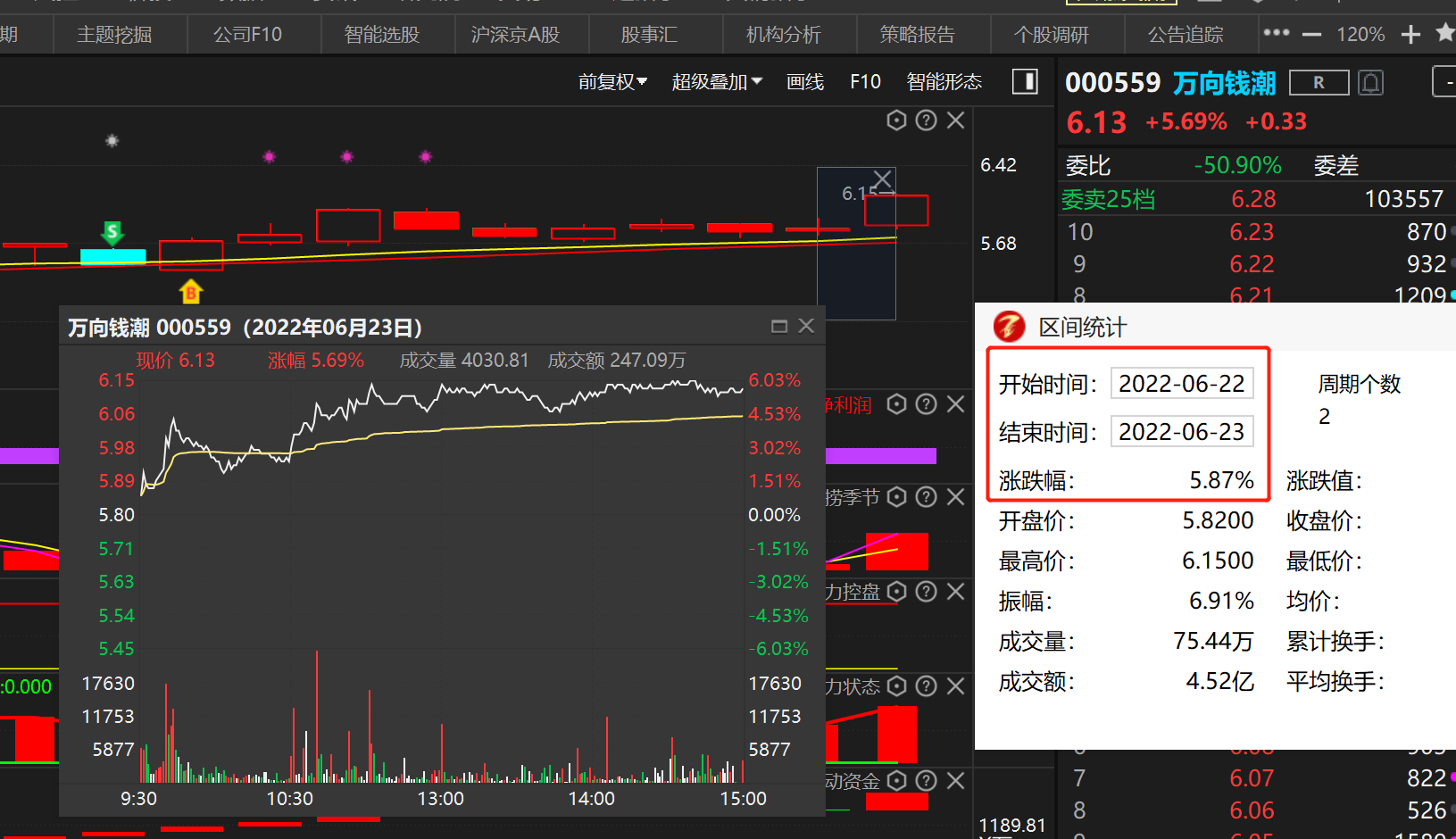Switch to the 智能选股 tab
The height and width of the screenshot is (839, 1456).
382,35
